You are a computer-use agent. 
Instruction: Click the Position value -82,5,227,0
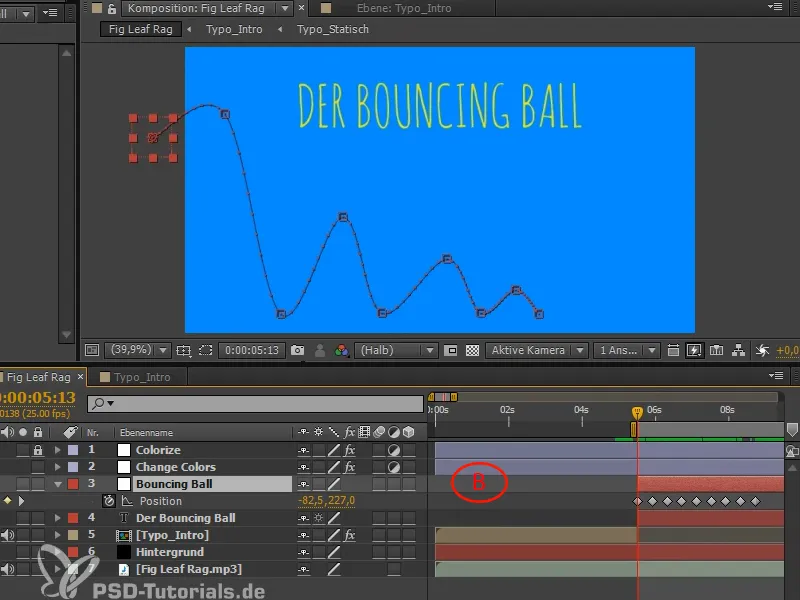pos(327,501)
